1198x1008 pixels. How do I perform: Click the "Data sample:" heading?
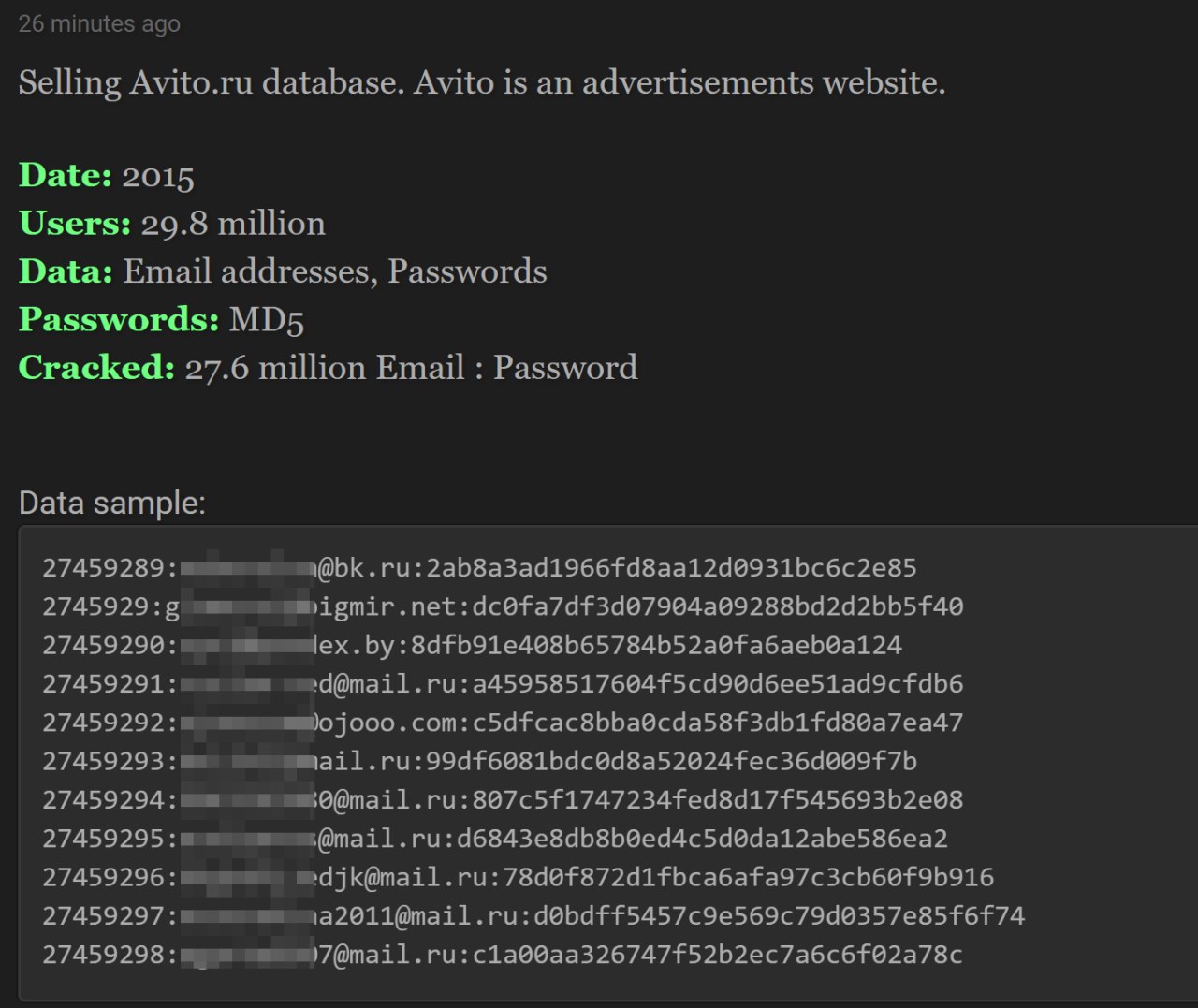tap(112, 504)
